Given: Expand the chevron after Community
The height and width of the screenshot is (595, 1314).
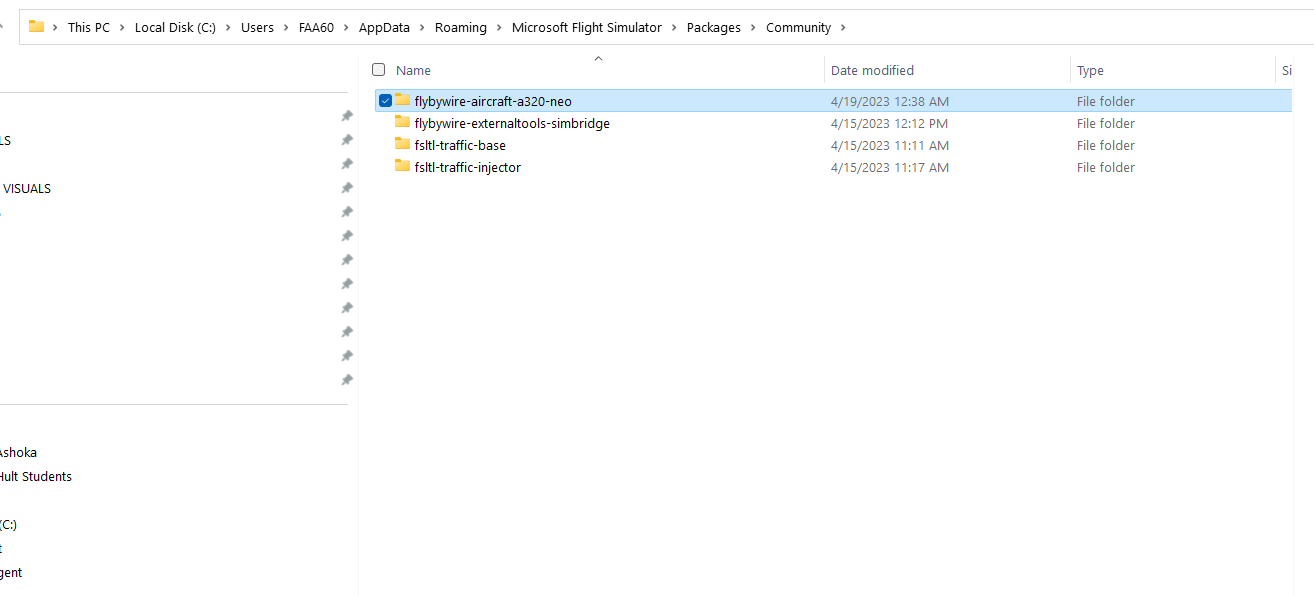Looking at the screenshot, I should (843, 27).
